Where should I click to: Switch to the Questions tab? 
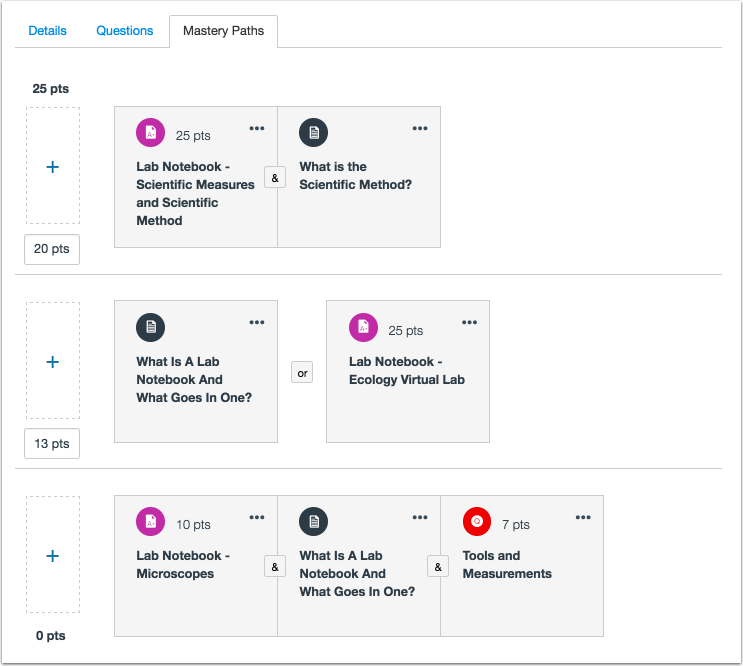tap(125, 31)
